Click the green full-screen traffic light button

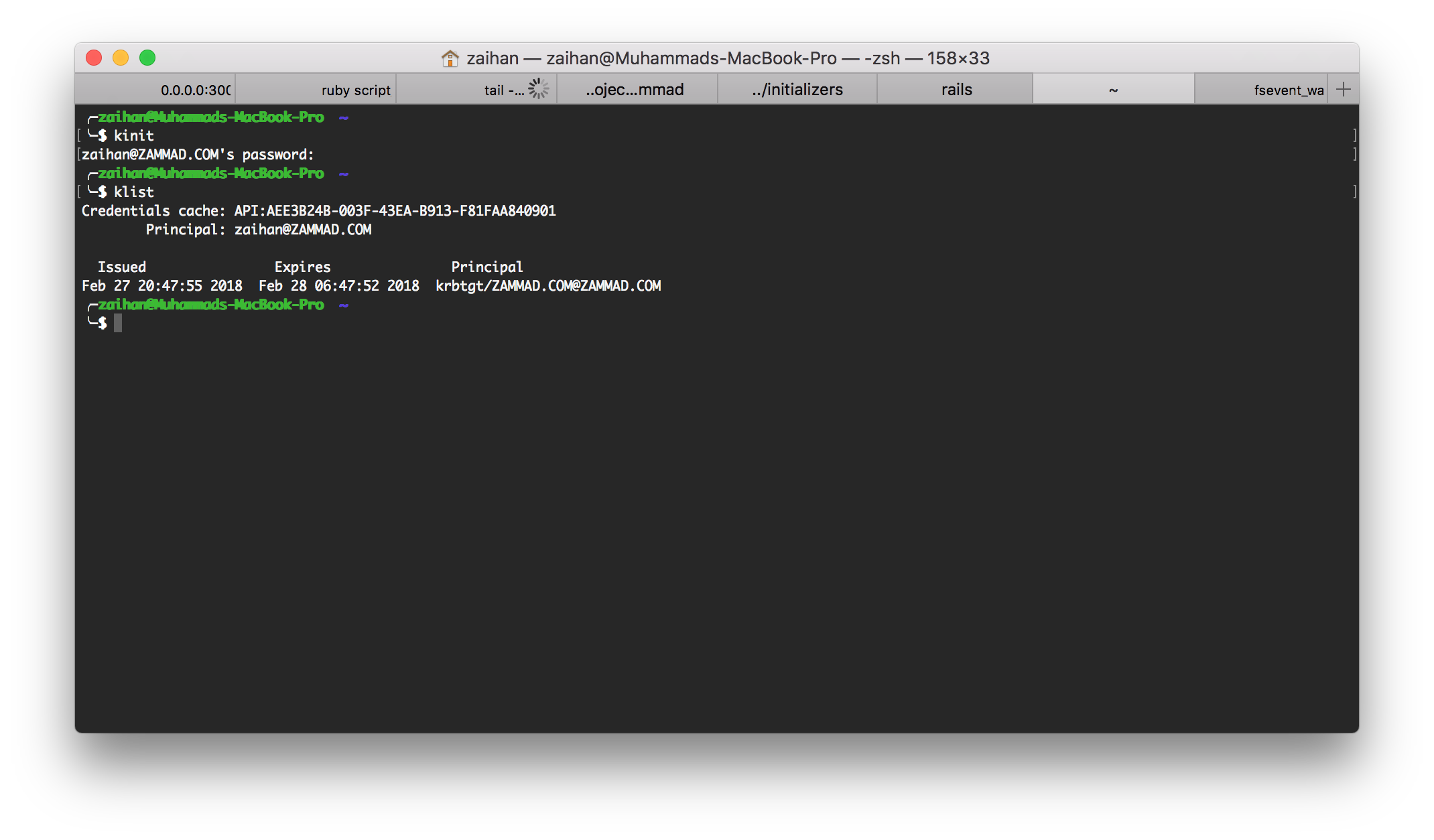[148, 58]
